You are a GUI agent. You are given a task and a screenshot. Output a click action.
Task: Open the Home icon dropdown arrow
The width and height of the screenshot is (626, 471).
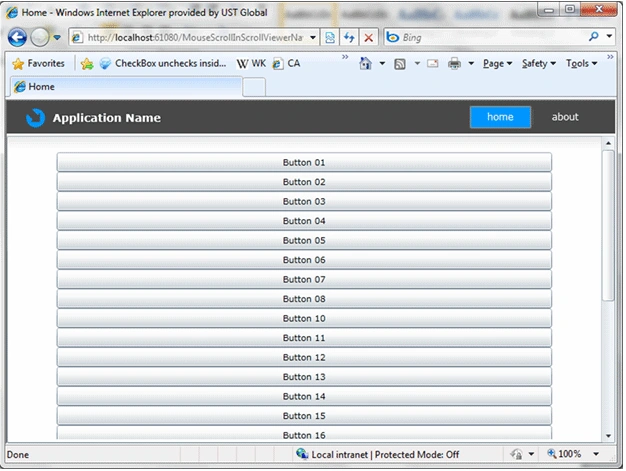(x=382, y=63)
